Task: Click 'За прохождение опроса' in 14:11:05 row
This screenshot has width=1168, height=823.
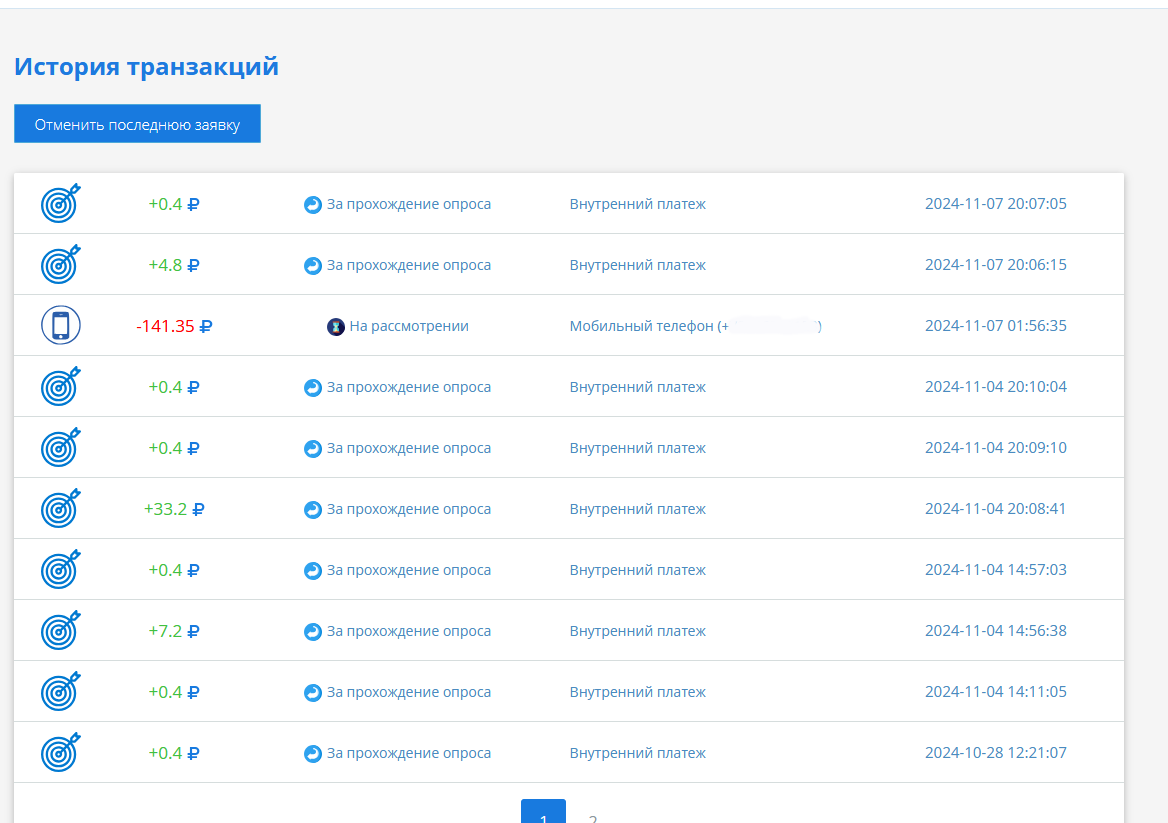Action: [409, 693]
